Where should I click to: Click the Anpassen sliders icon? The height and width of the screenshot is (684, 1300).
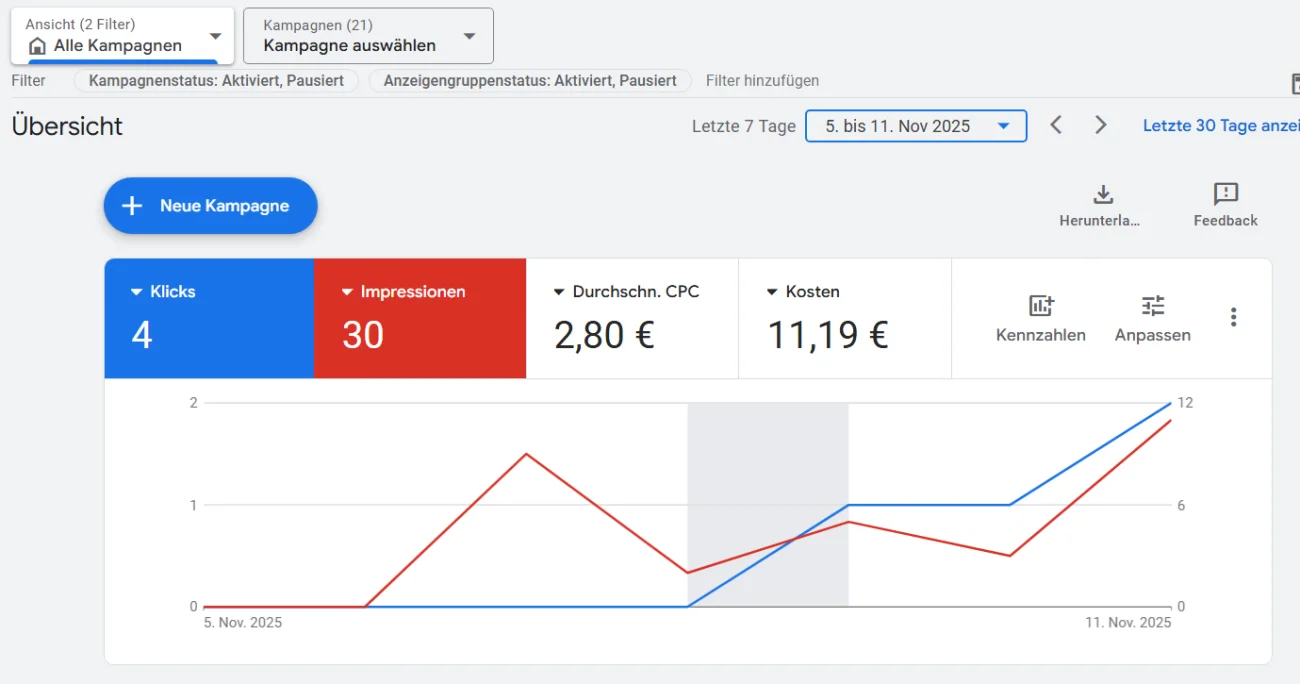(x=1153, y=306)
